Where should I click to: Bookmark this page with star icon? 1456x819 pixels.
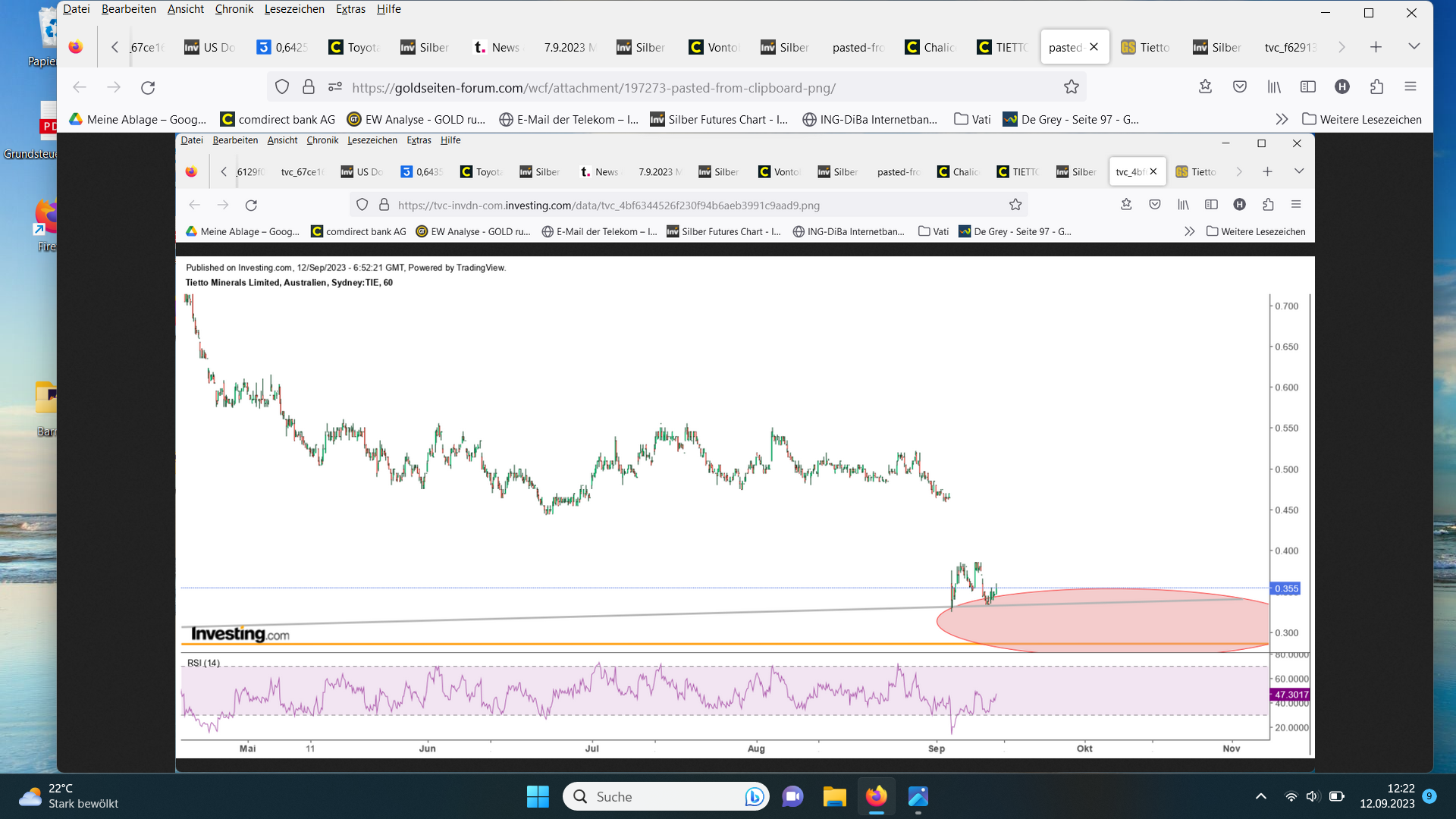[1071, 87]
